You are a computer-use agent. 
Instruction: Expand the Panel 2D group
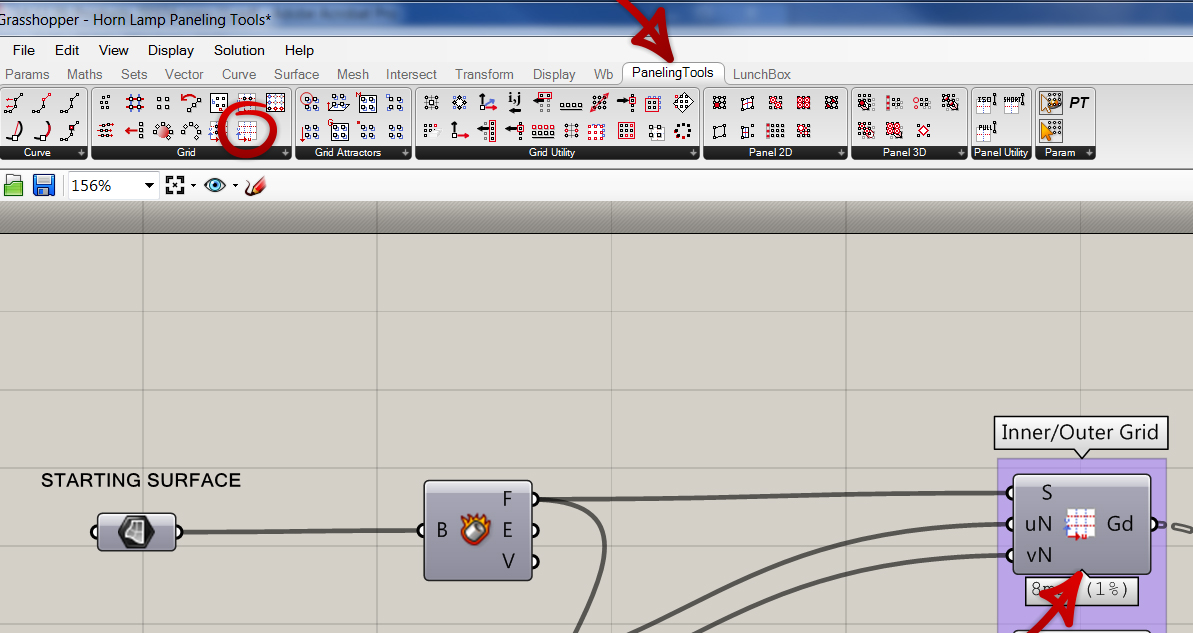[x=841, y=153]
